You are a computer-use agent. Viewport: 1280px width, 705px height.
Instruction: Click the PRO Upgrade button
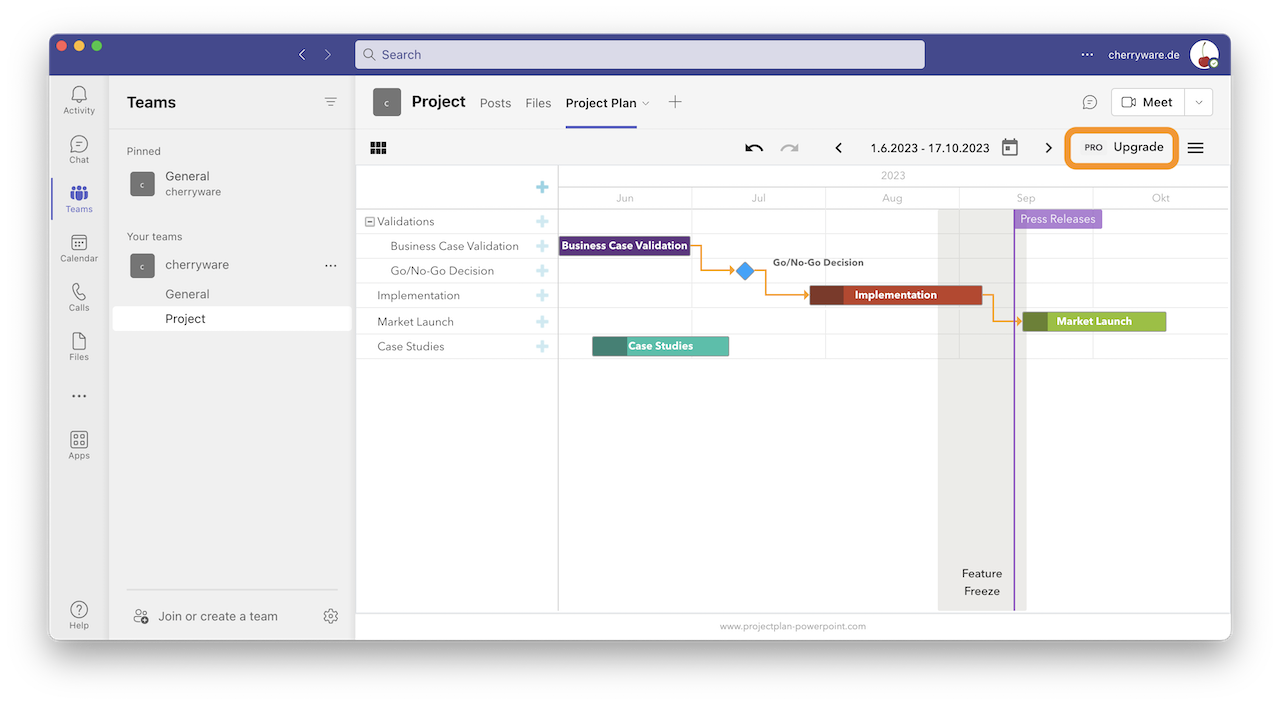coord(1121,148)
